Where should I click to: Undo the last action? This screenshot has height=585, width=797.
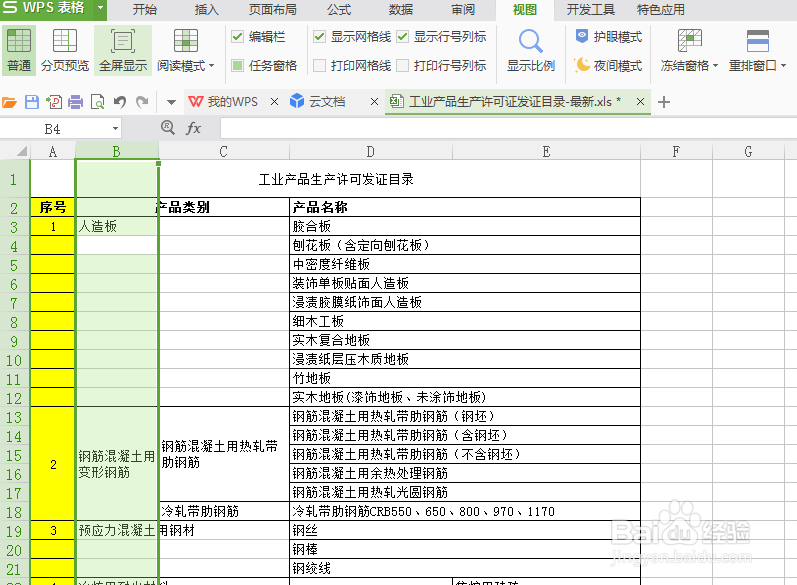pos(119,102)
